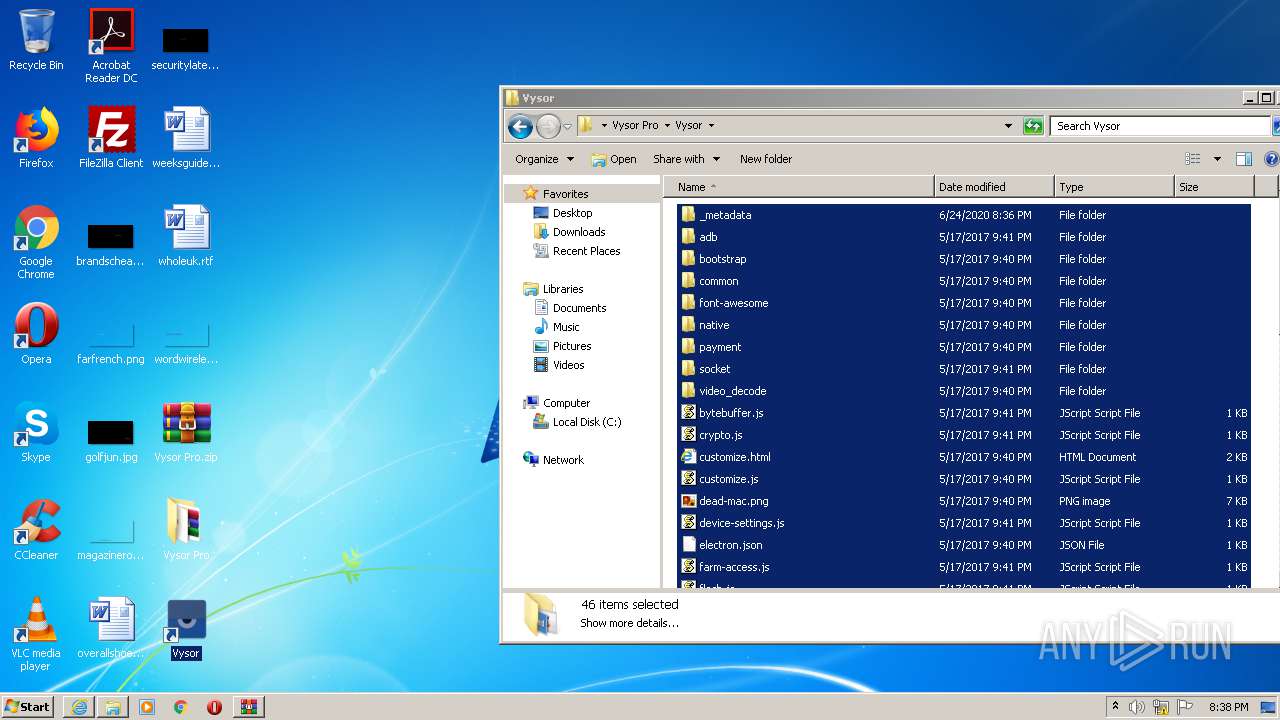Select the _metadata folder row
Viewport: 1280px width, 720px height.
tap(964, 215)
